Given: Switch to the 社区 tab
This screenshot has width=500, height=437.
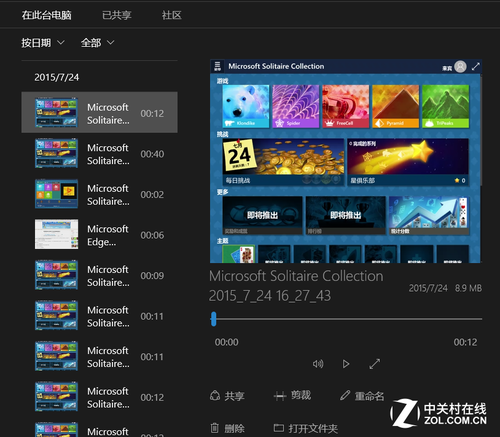Looking at the screenshot, I should coord(172,15).
